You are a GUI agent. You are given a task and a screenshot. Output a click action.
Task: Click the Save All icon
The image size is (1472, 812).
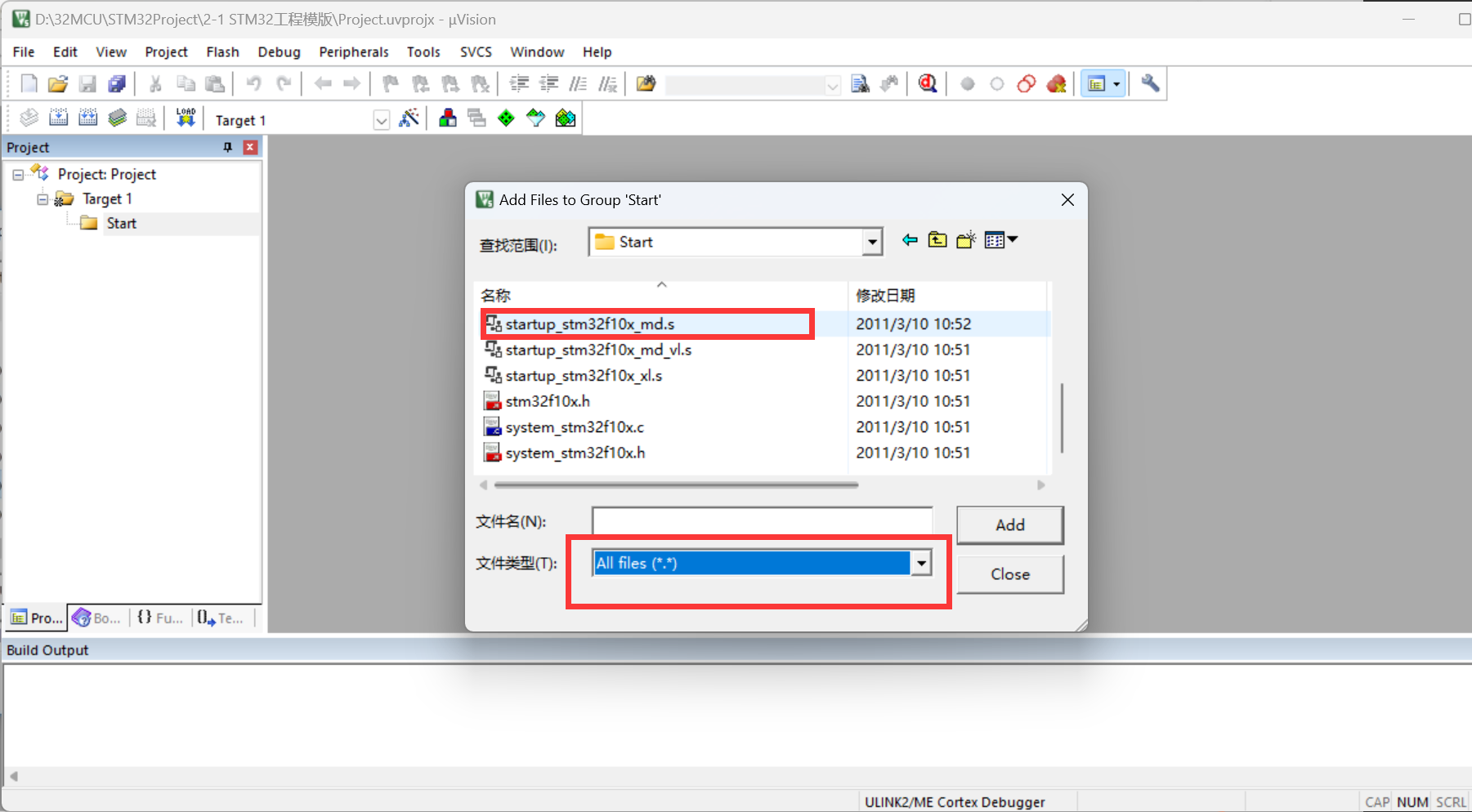click(x=117, y=83)
